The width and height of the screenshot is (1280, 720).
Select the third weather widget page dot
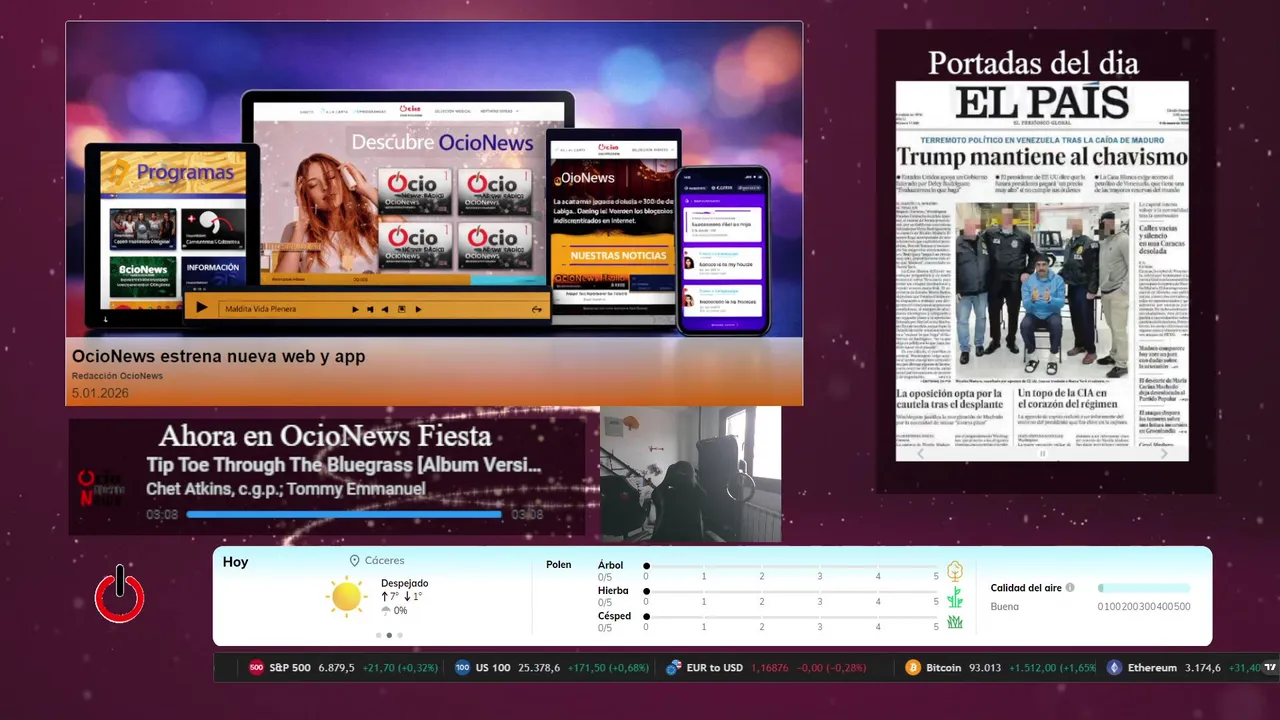(x=400, y=635)
